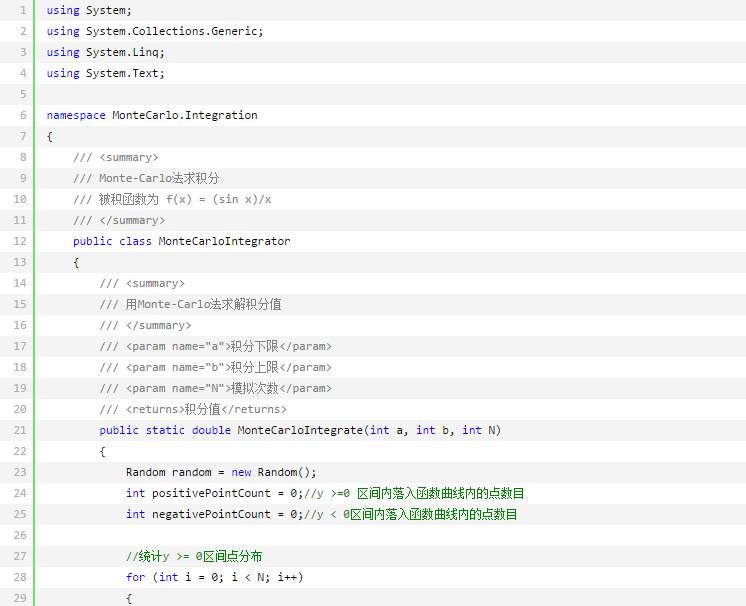Image resolution: width=746 pixels, height=606 pixels.
Task: Click the 'namespace MonteCarlo.Integration' declaration
Action: (152, 115)
